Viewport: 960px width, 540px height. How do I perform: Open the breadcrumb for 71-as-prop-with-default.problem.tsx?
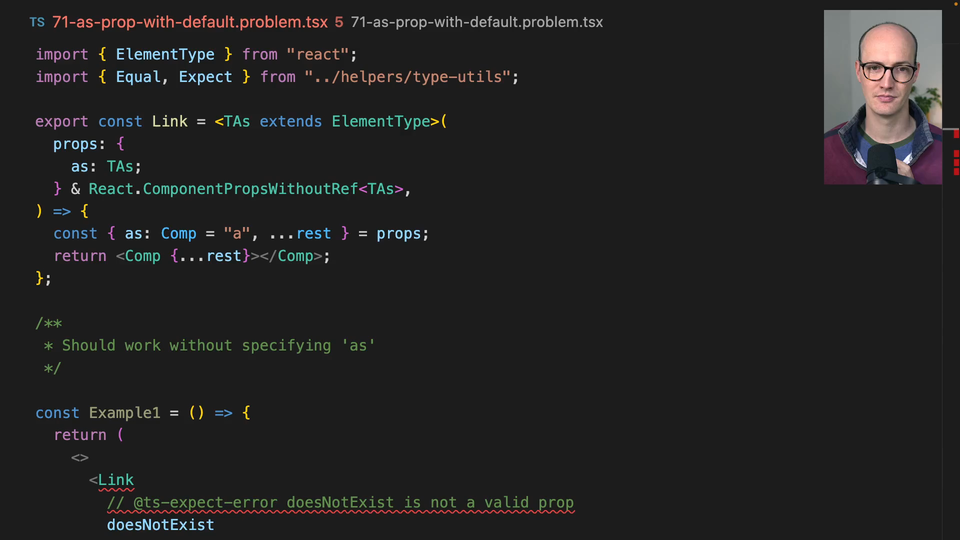point(476,22)
